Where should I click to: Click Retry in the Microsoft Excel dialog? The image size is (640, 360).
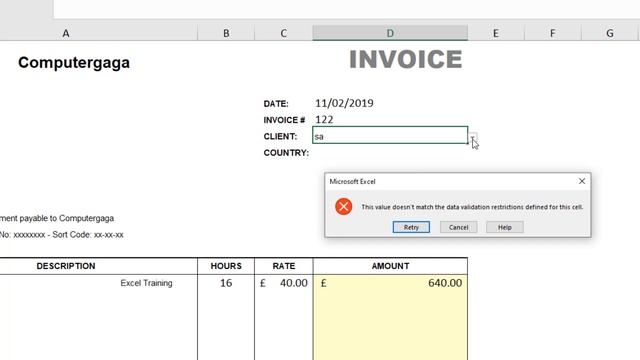click(x=411, y=227)
